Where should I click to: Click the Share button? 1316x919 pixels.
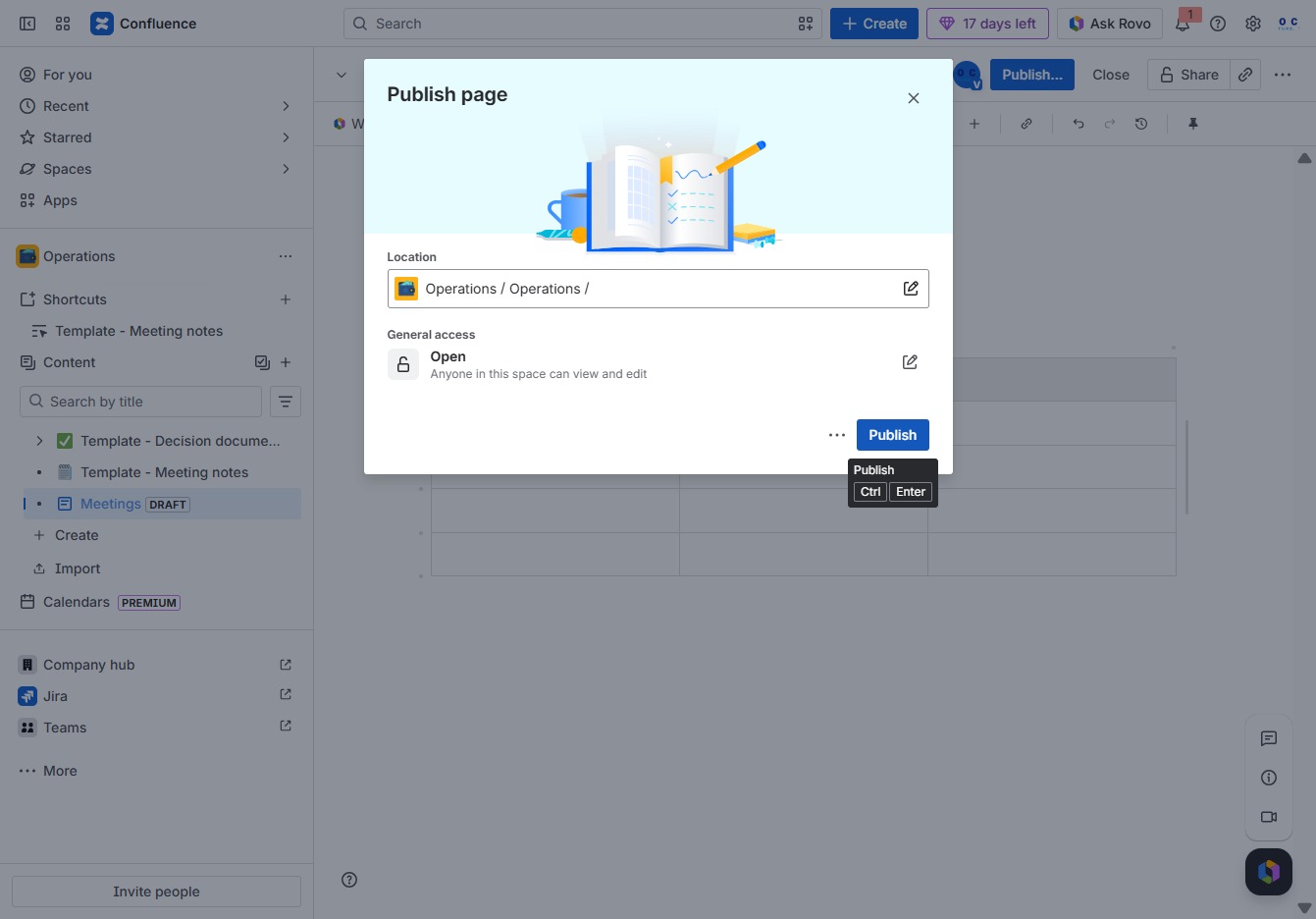pos(1188,75)
